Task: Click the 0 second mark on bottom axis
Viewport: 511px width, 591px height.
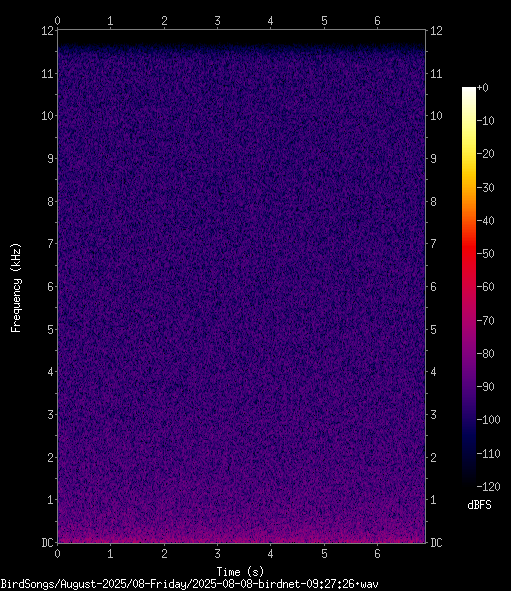Action: click(x=57, y=554)
